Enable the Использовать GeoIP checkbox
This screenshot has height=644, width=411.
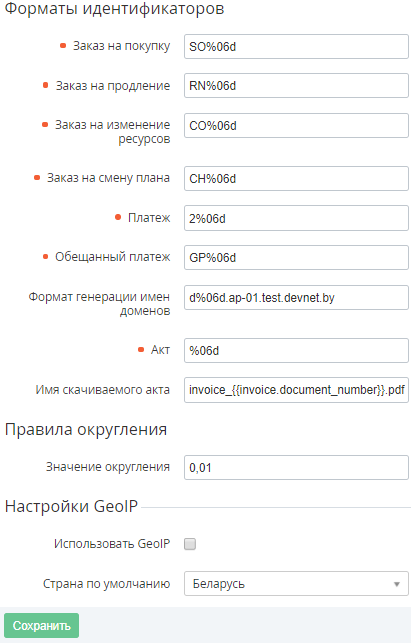point(190,544)
